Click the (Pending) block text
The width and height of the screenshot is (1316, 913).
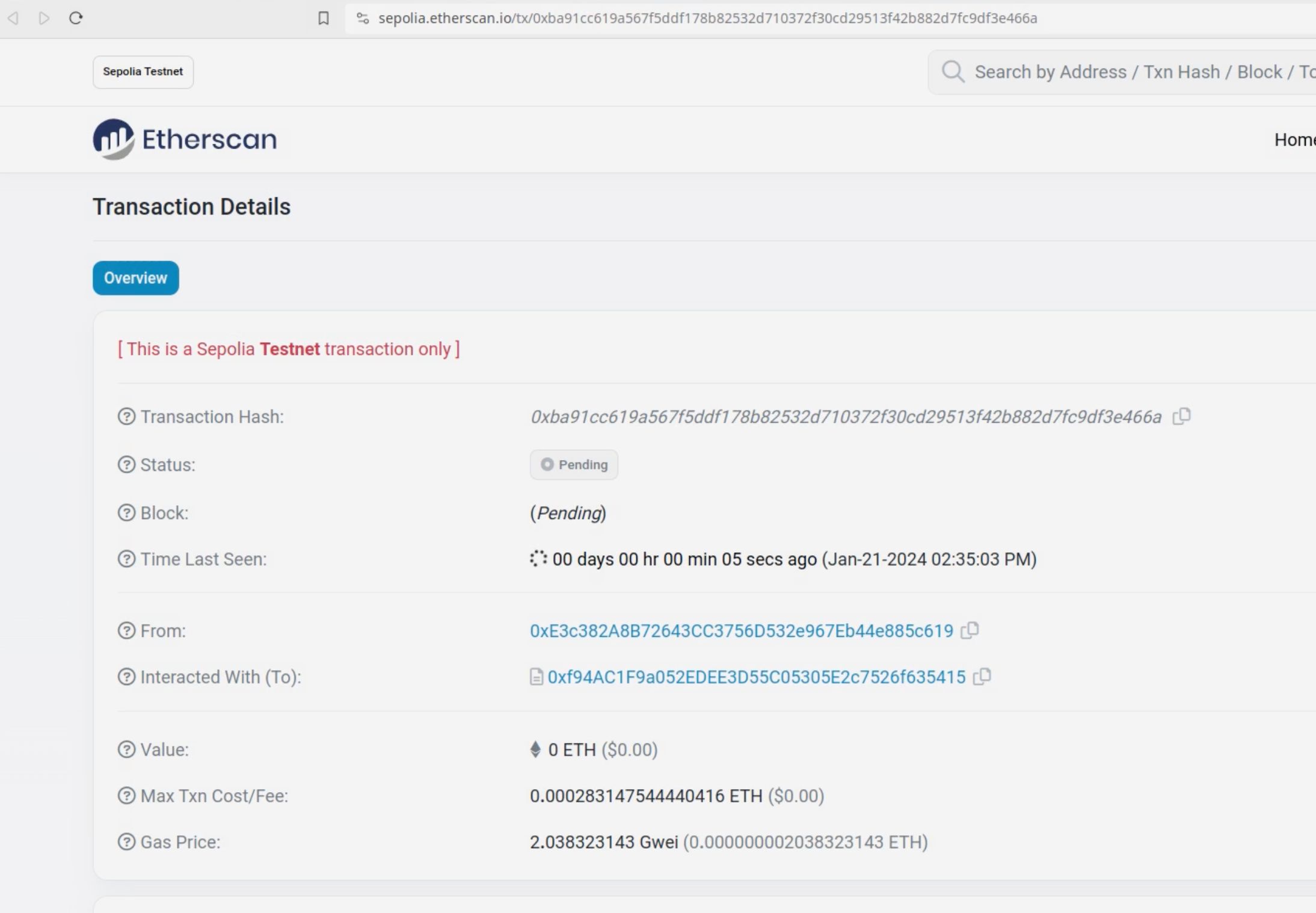point(568,513)
